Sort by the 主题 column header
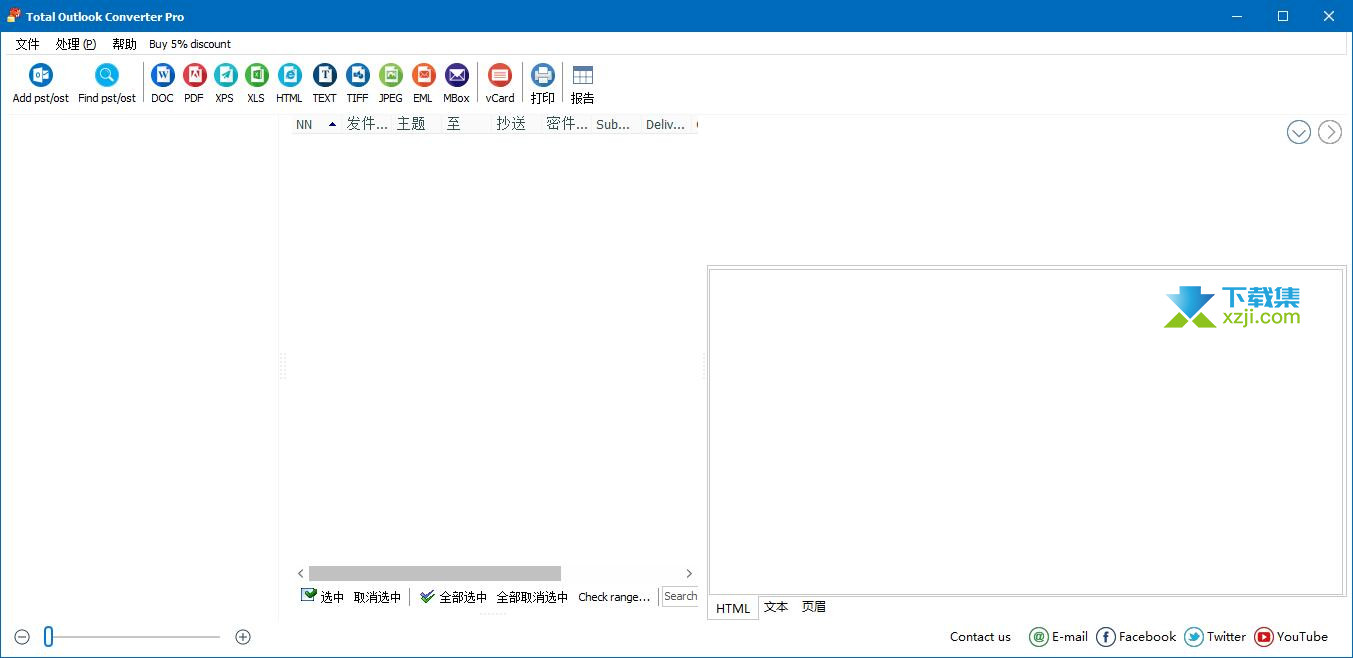1353x658 pixels. click(417, 124)
